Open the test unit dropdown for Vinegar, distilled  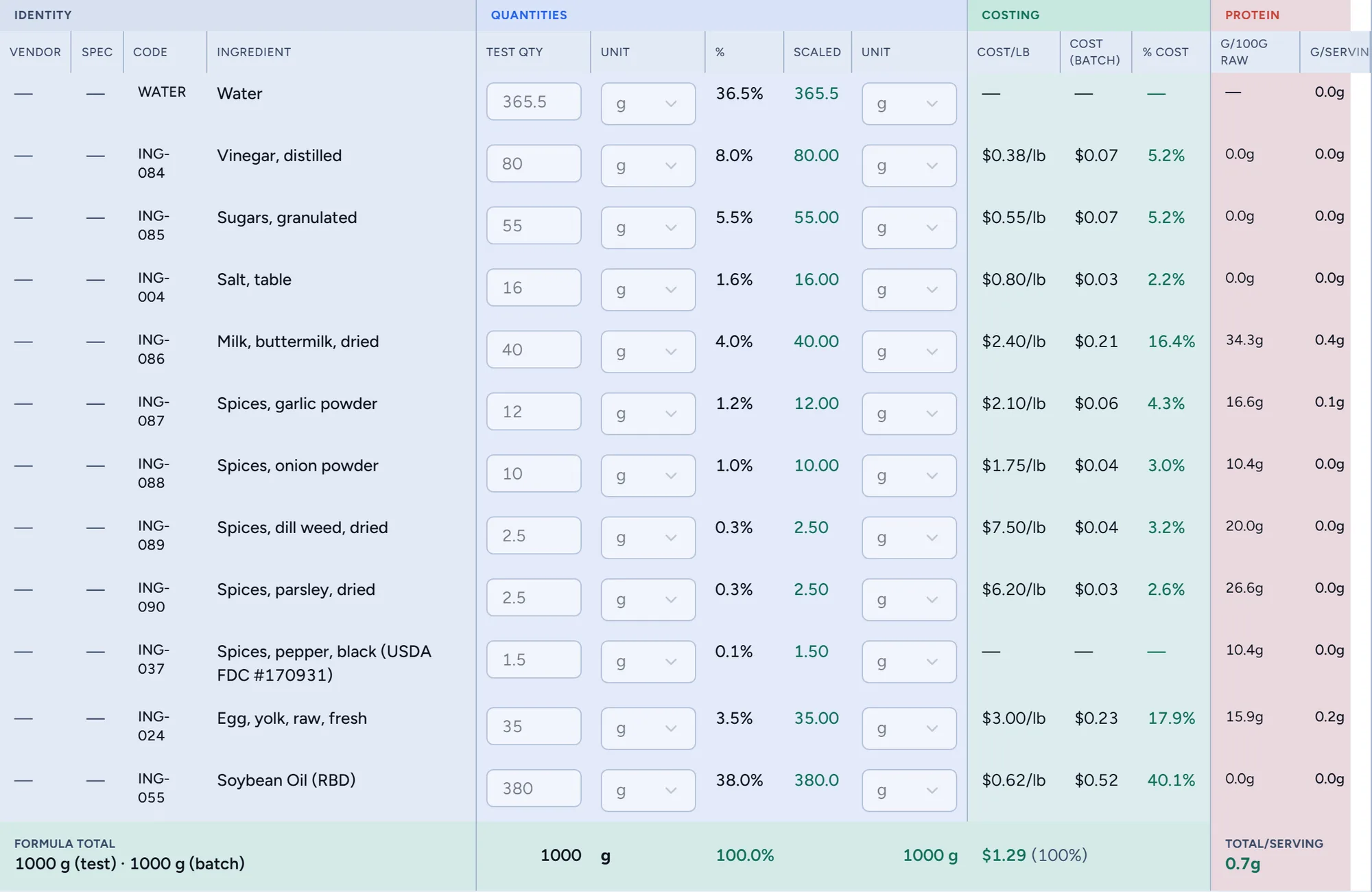tap(648, 165)
